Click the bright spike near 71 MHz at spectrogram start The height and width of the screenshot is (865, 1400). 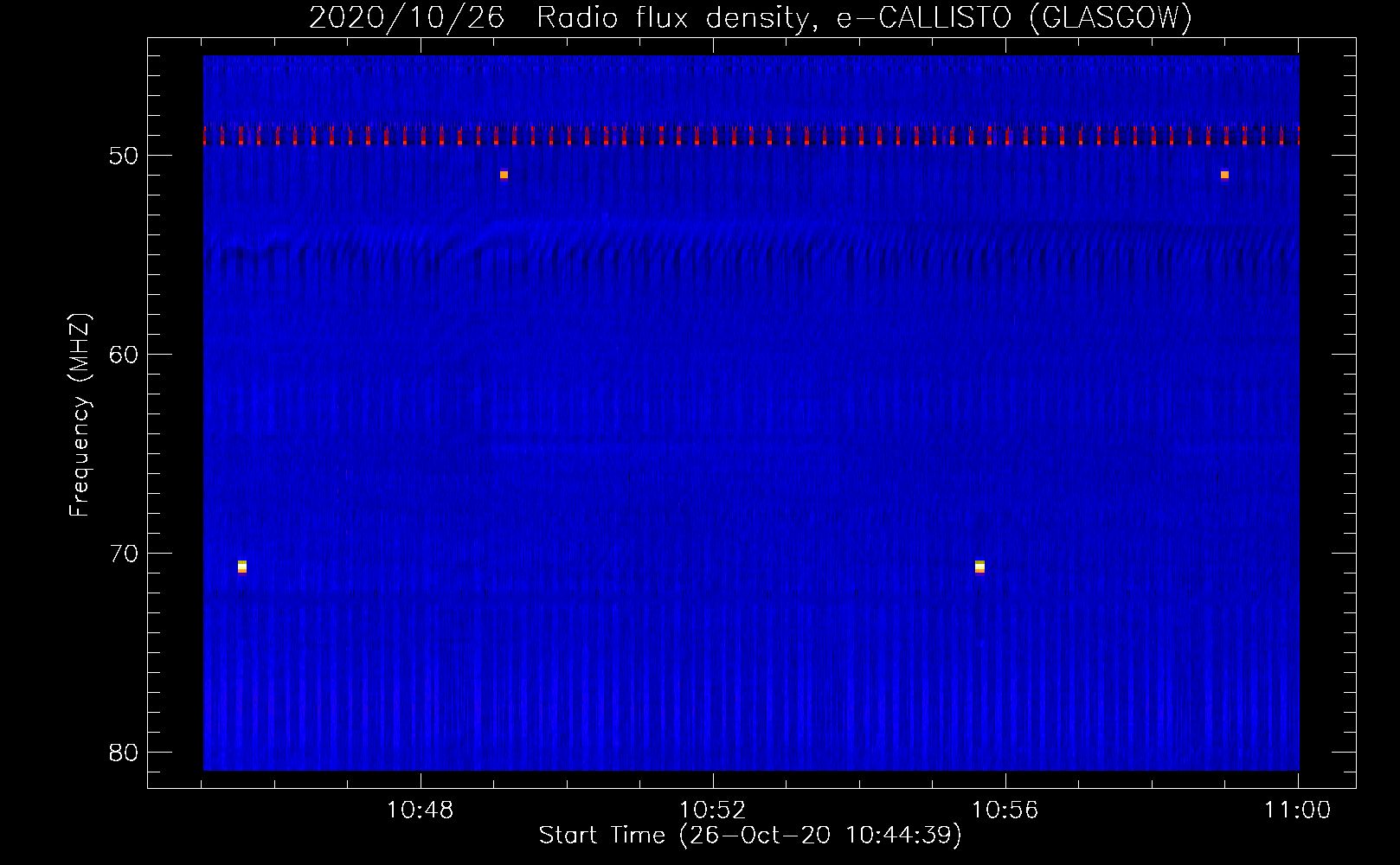(242, 567)
